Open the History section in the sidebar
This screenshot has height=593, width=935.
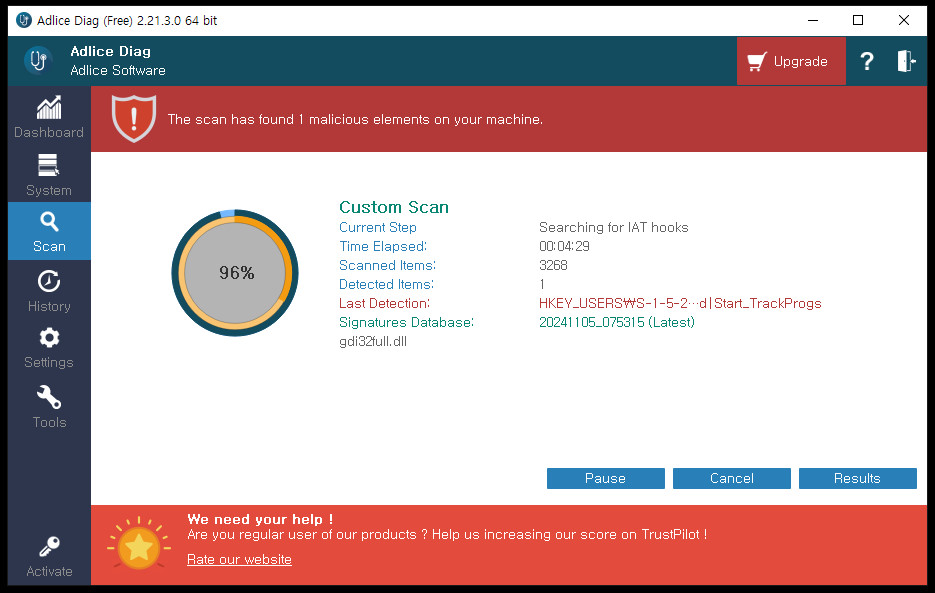pyautogui.click(x=49, y=291)
